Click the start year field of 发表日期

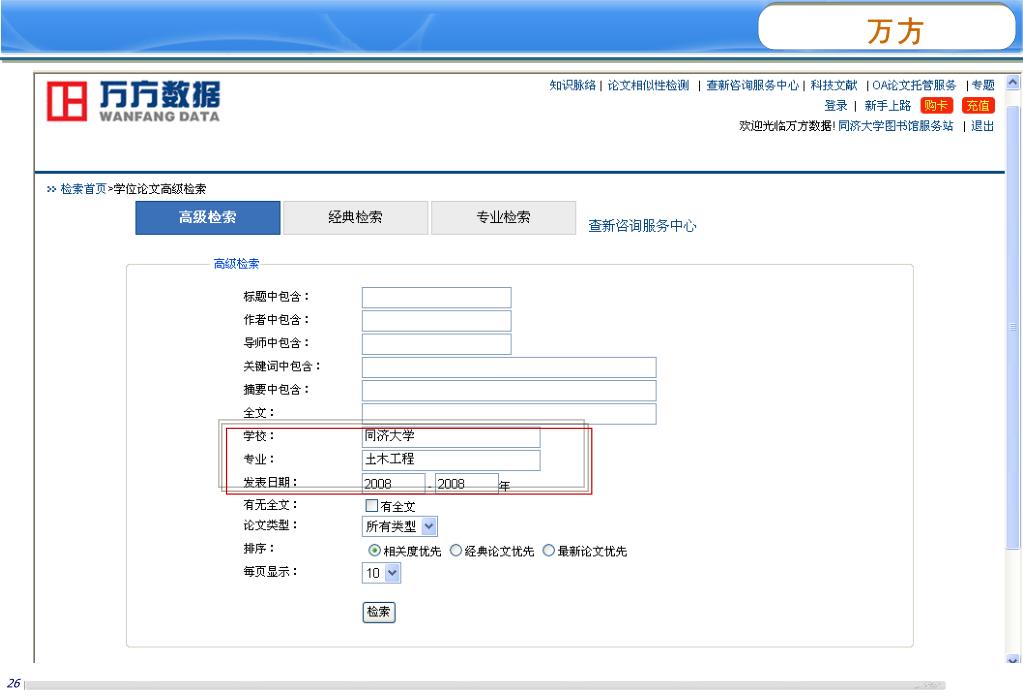[x=393, y=484]
